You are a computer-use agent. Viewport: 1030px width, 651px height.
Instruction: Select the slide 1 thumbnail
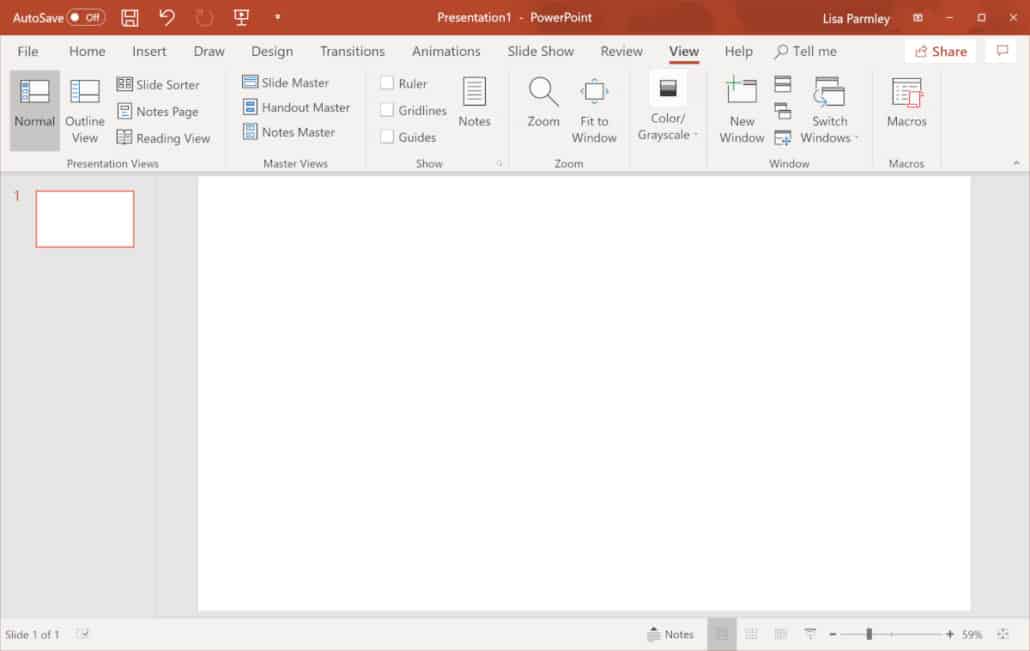pyautogui.click(x=85, y=218)
